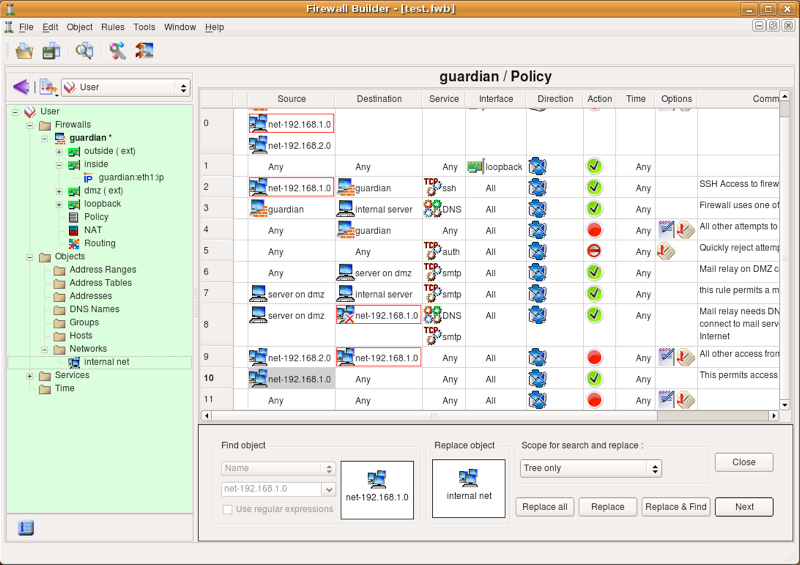This screenshot has width=800, height=565.
Task: Click the Replace button
Action: coord(607,507)
